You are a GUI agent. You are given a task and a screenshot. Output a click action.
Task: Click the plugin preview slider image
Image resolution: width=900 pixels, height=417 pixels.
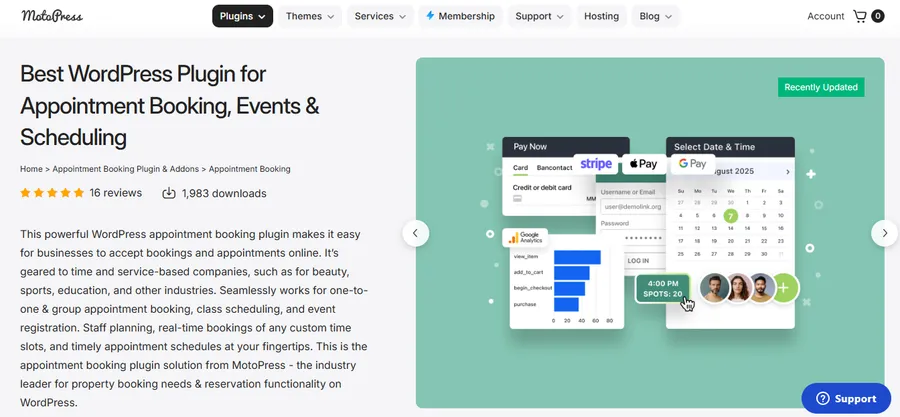(650, 232)
